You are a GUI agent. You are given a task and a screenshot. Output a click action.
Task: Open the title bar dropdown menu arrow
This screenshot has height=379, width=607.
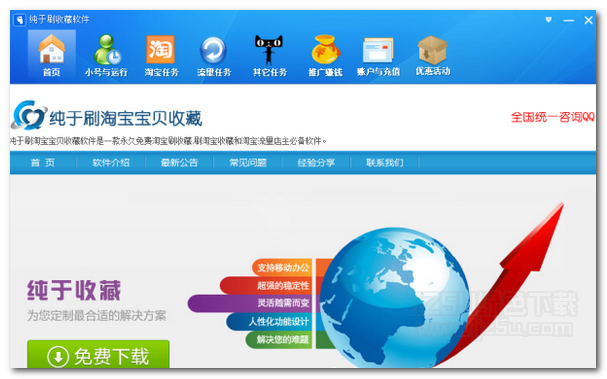click(x=548, y=19)
